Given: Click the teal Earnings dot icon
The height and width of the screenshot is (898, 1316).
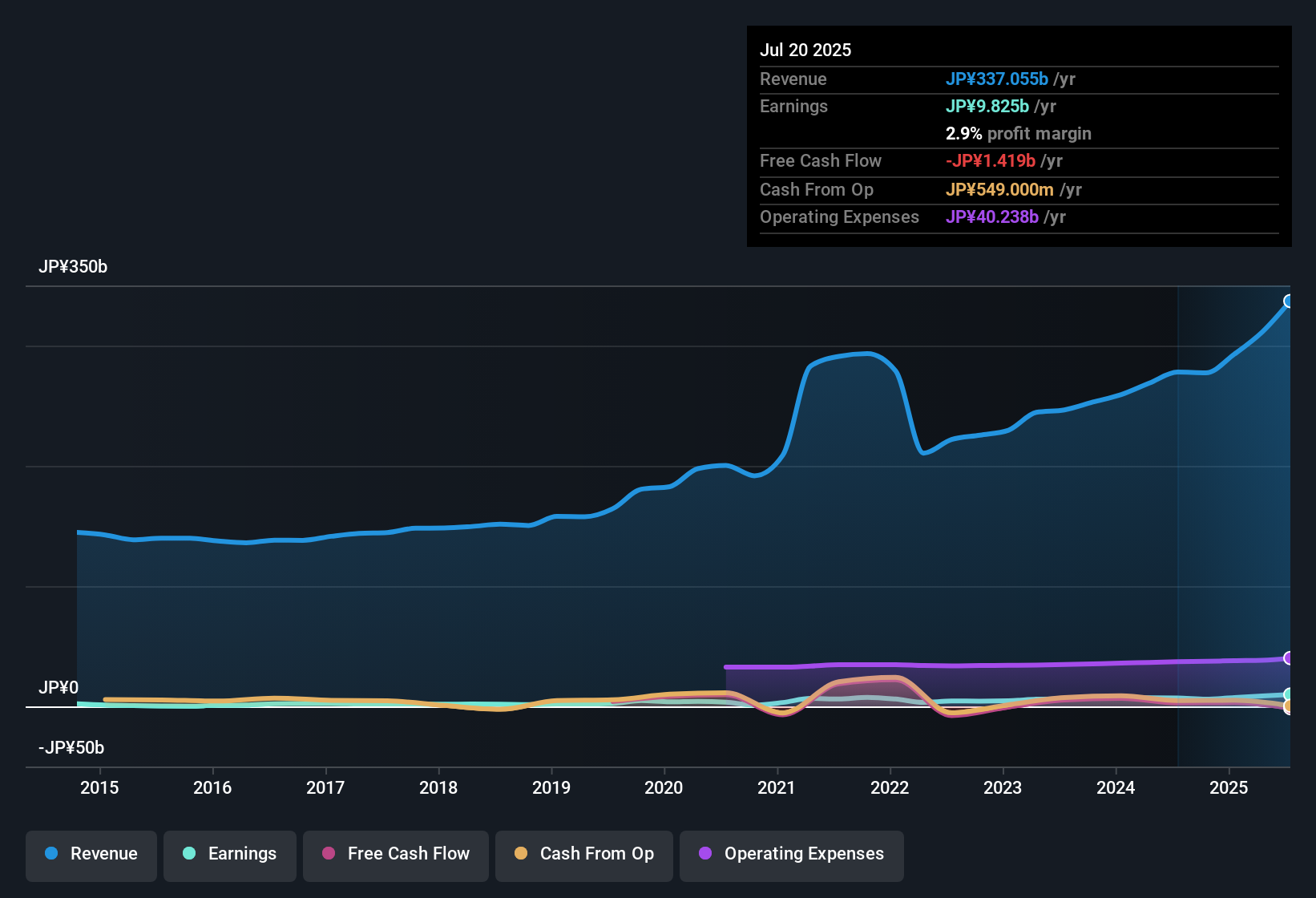Looking at the screenshot, I should click(189, 854).
